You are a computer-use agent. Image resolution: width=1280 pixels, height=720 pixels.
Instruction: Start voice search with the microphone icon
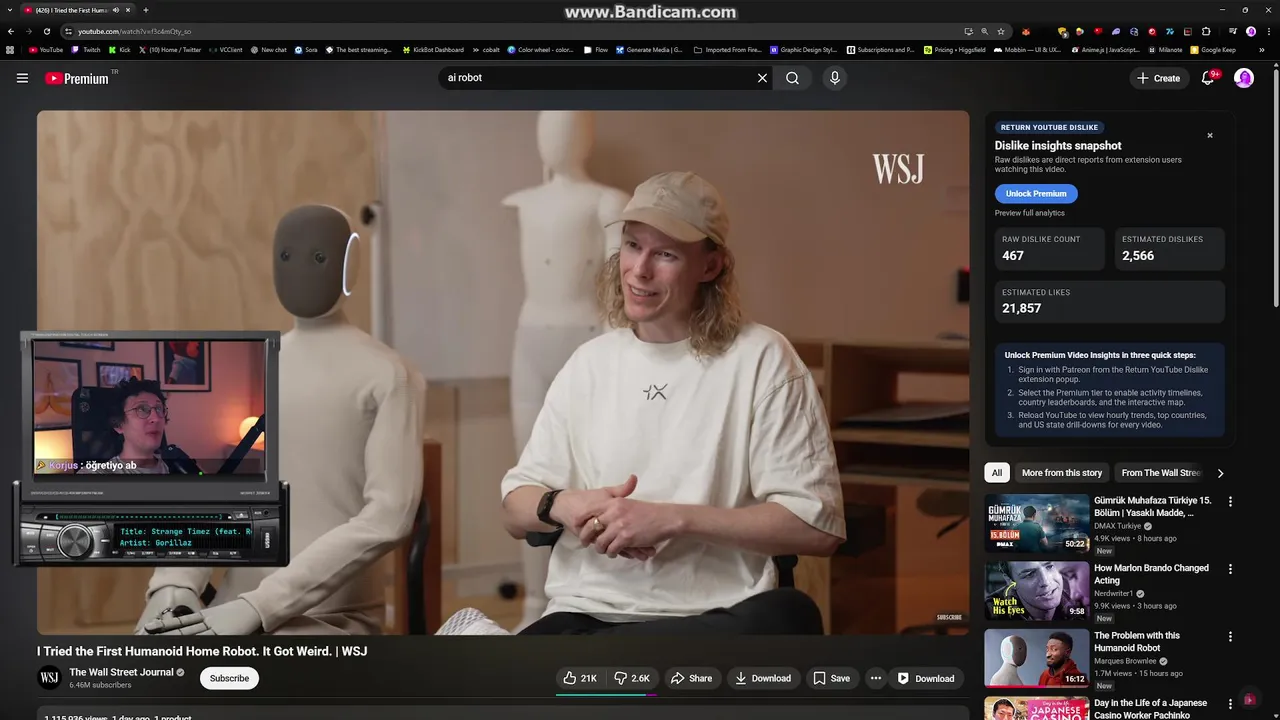(x=835, y=78)
